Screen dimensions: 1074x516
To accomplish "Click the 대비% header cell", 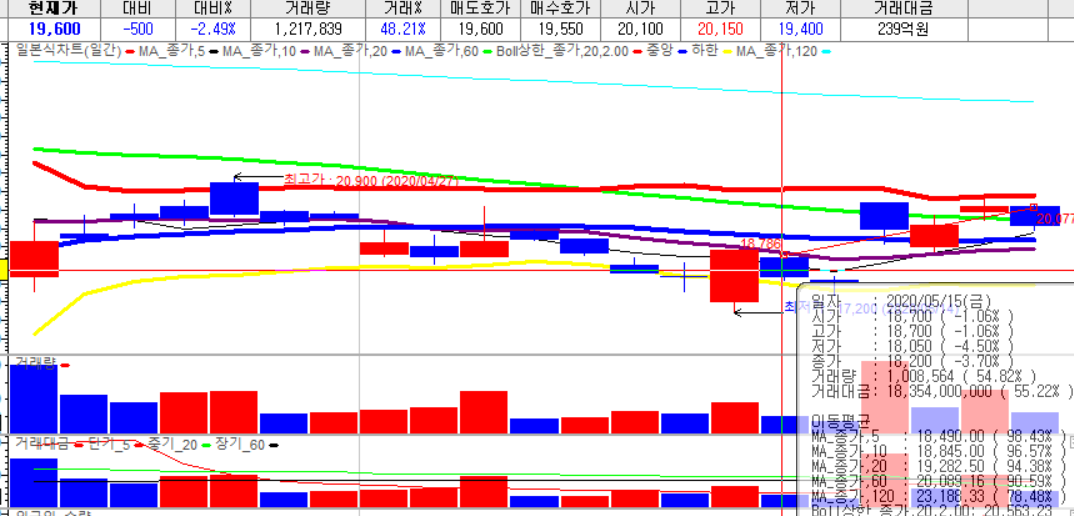I will [x=212, y=9].
